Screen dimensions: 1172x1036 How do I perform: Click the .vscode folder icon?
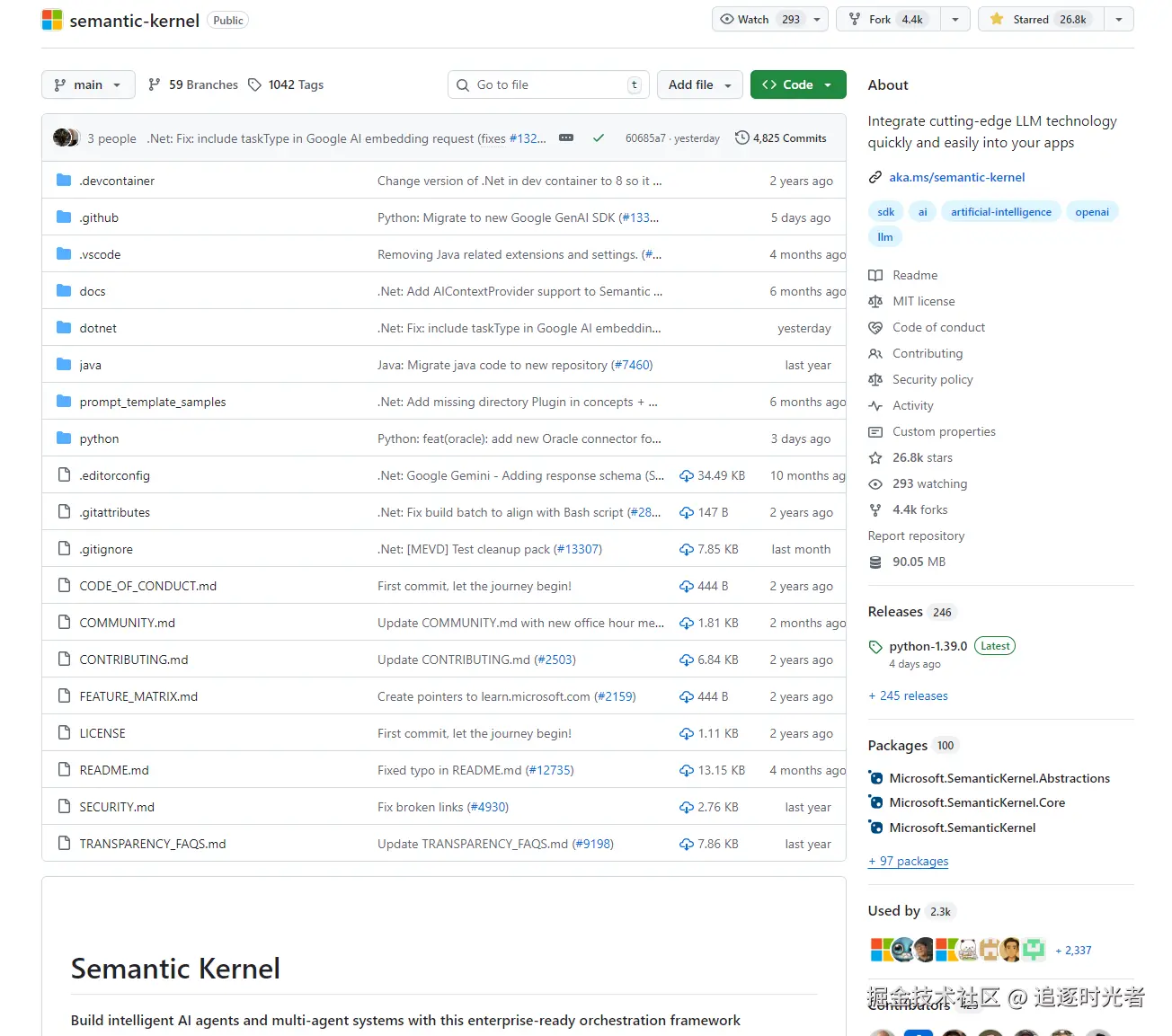(64, 254)
